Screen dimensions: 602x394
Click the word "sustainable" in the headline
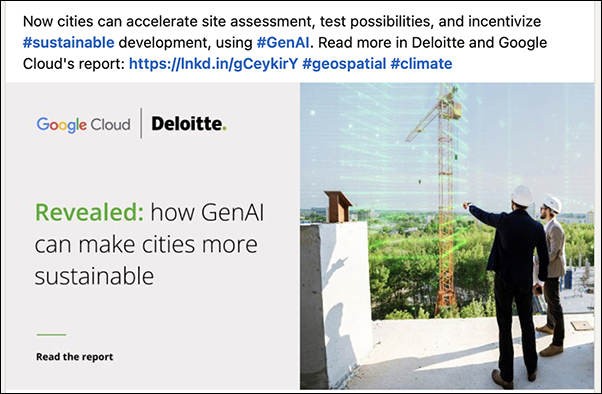[94, 276]
